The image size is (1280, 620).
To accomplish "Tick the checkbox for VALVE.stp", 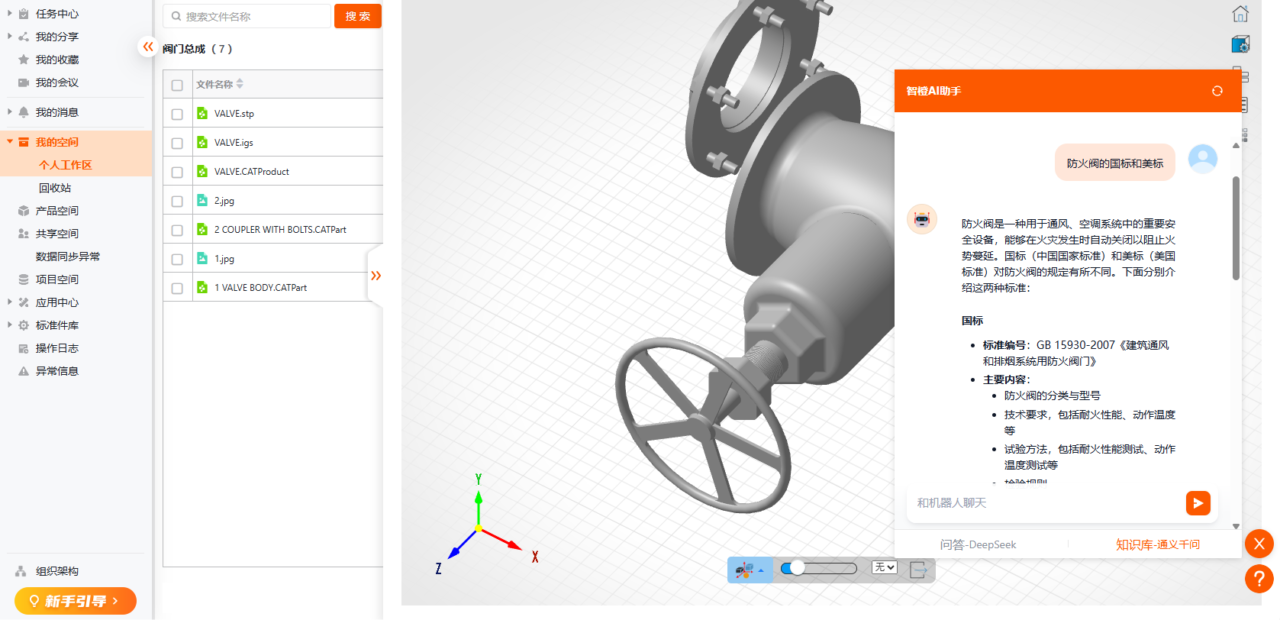I will (177, 114).
